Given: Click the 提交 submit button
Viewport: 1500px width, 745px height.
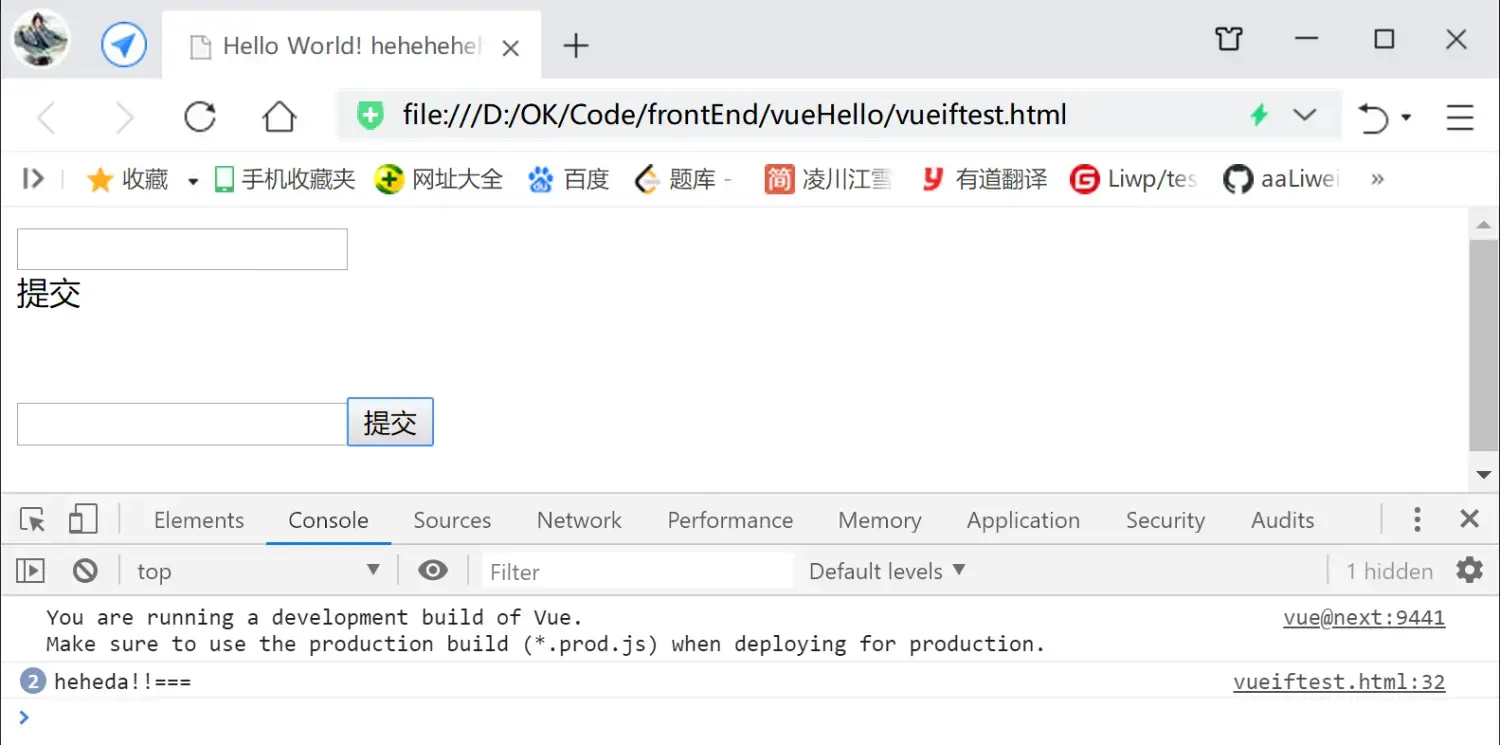Looking at the screenshot, I should coord(390,422).
